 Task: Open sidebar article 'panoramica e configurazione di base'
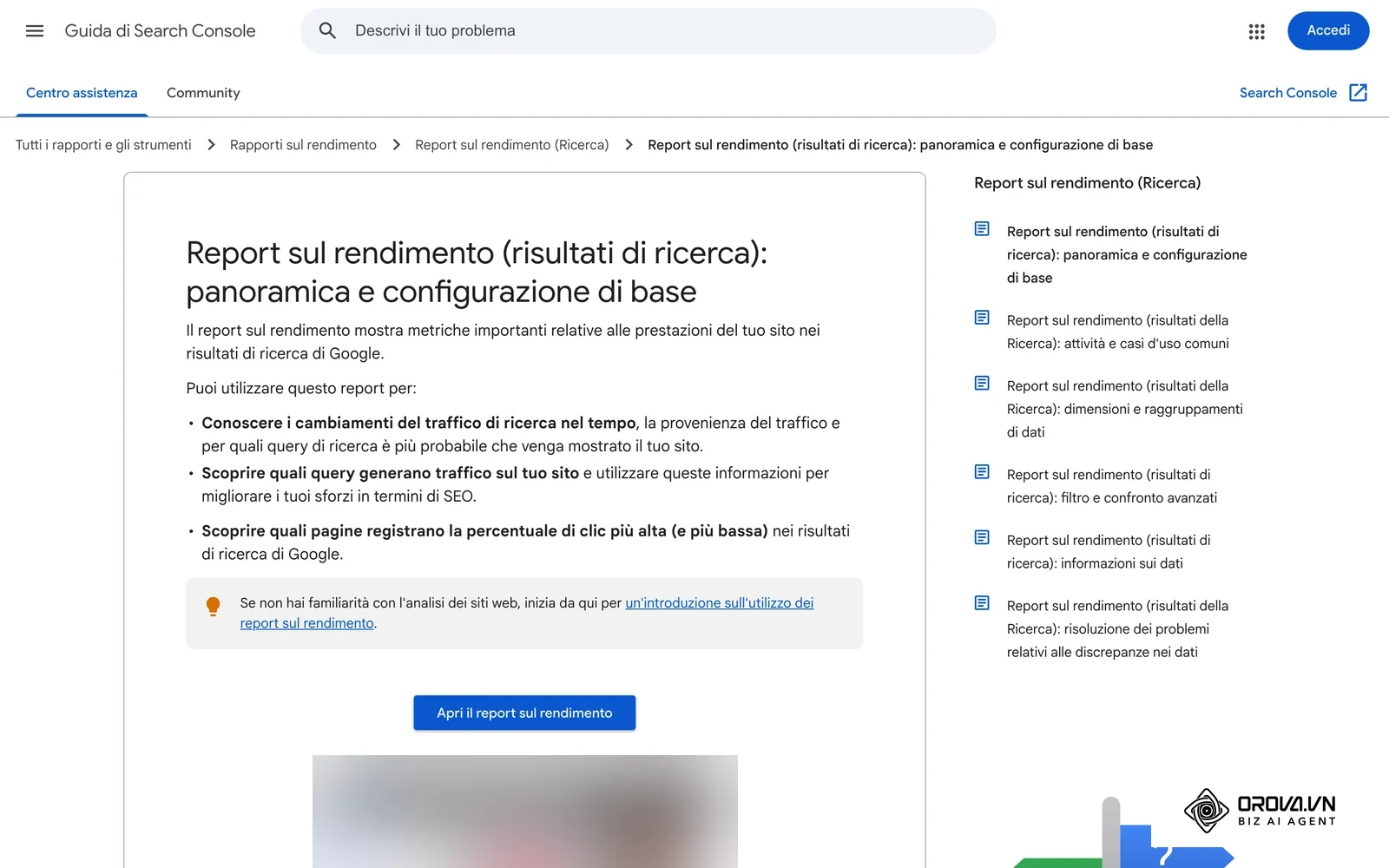pyautogui.click(x=1127, y=254)
